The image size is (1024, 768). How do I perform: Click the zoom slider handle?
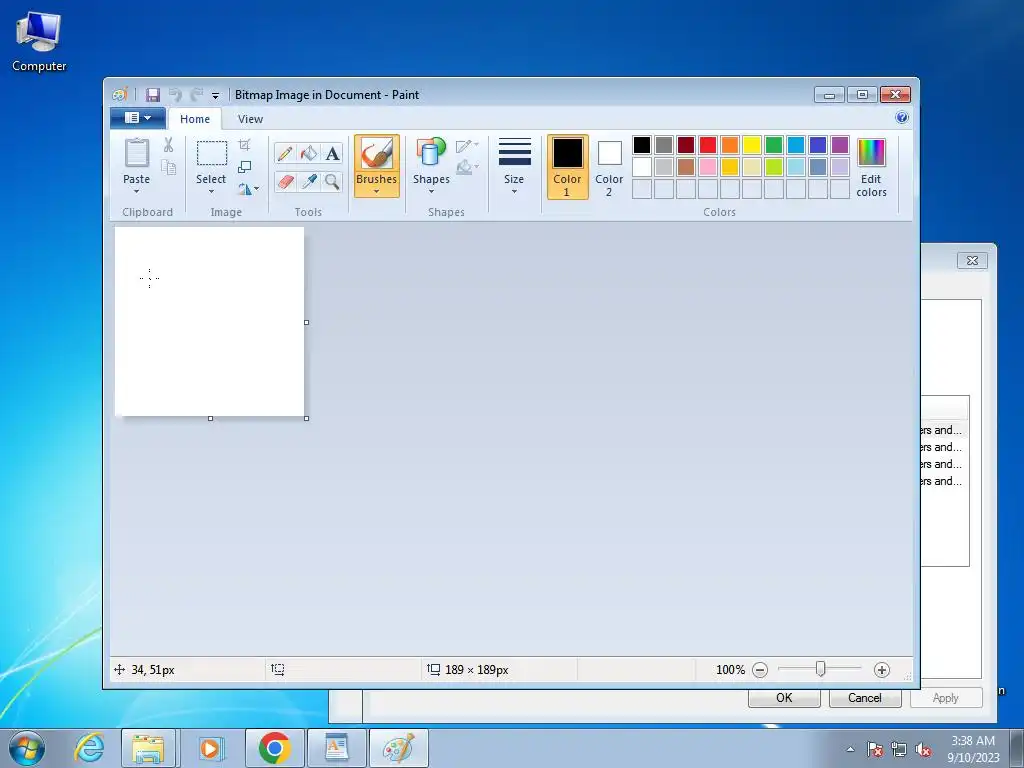point(820,669)
